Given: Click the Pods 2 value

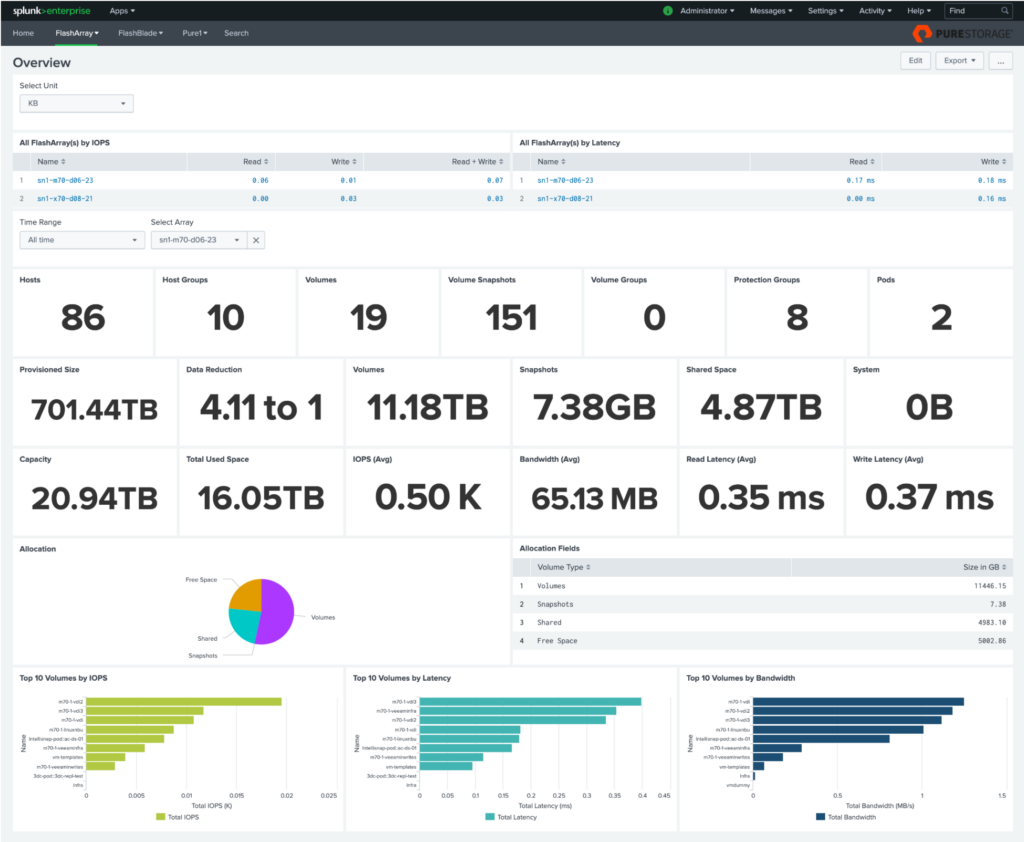Looking at the screenshot, I should (x=941, y=318).
